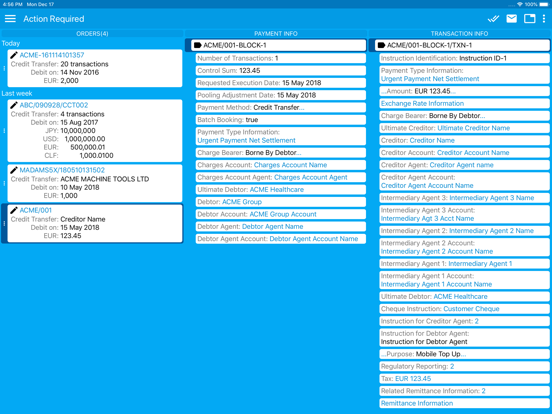Tap pencil icon on order MADAMS5X/180510131502

14,170
